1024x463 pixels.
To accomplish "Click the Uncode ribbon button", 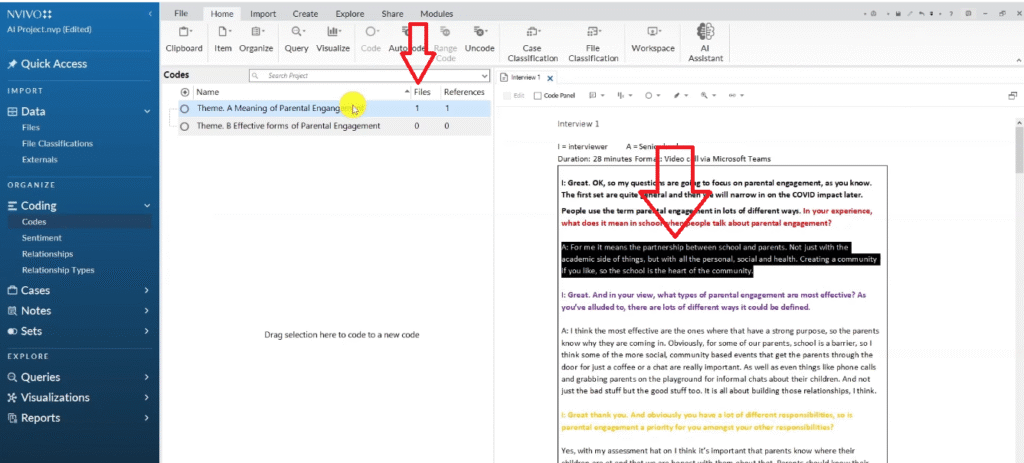I will (x=479, y=39).
